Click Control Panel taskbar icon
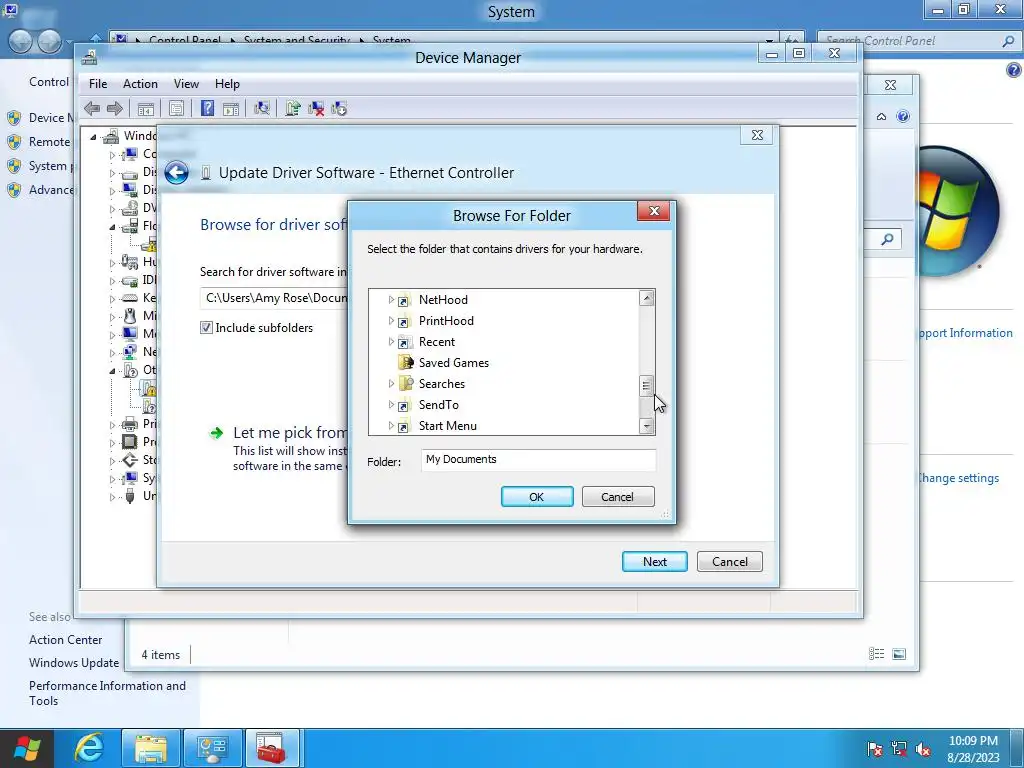The height and width of the screenshot is (768, 1024). 212,748
